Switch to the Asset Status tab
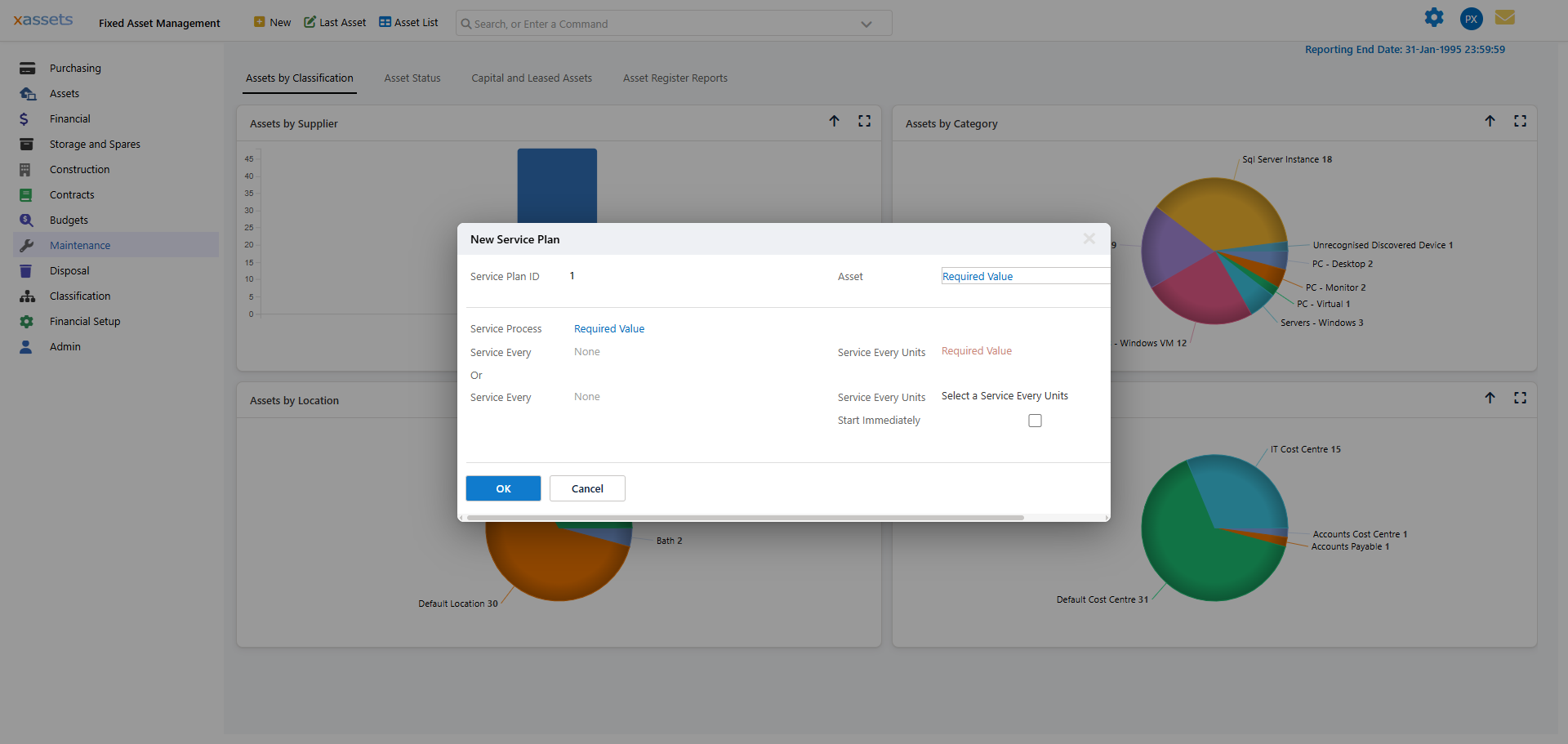Viewport: 1568px width, 744px height. coord(412,78)
